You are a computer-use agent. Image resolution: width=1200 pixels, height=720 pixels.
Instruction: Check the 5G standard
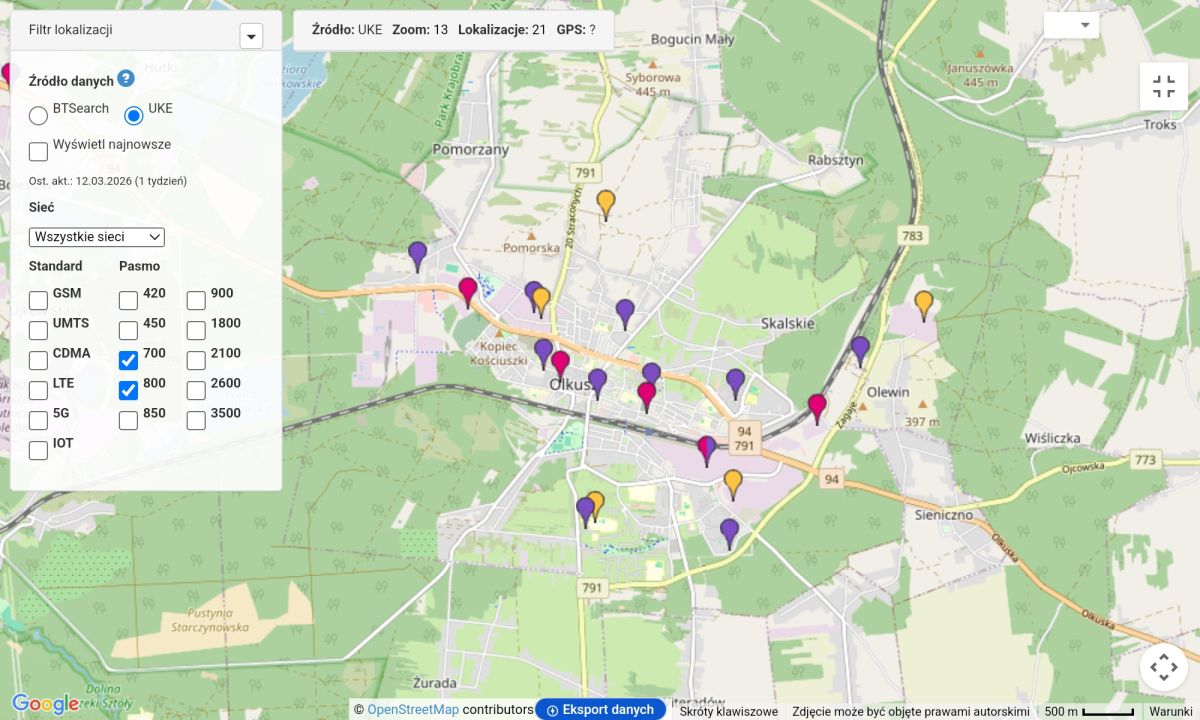coord(38,420)
